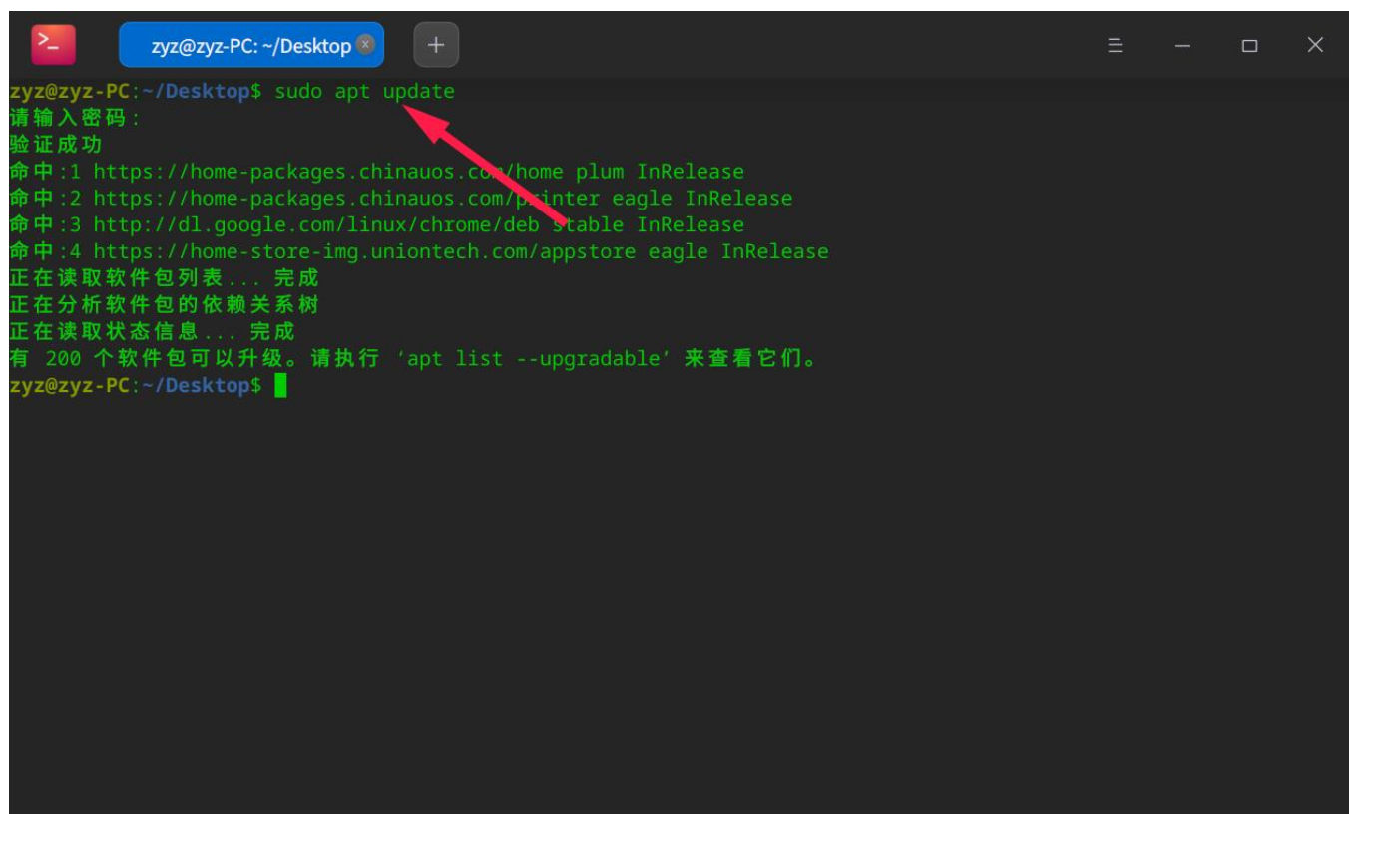Maximize the terminal window
Image resolution: width=1400 pixels, height=841 pixels.
click(1249, 46)
